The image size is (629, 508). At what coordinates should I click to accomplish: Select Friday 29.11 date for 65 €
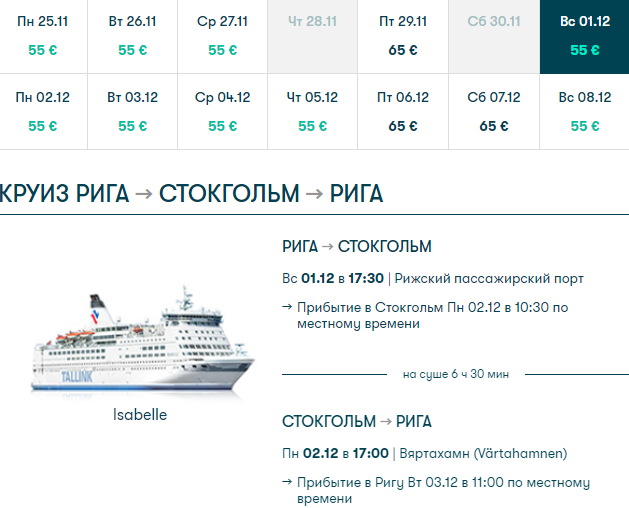tap(403, 35)
